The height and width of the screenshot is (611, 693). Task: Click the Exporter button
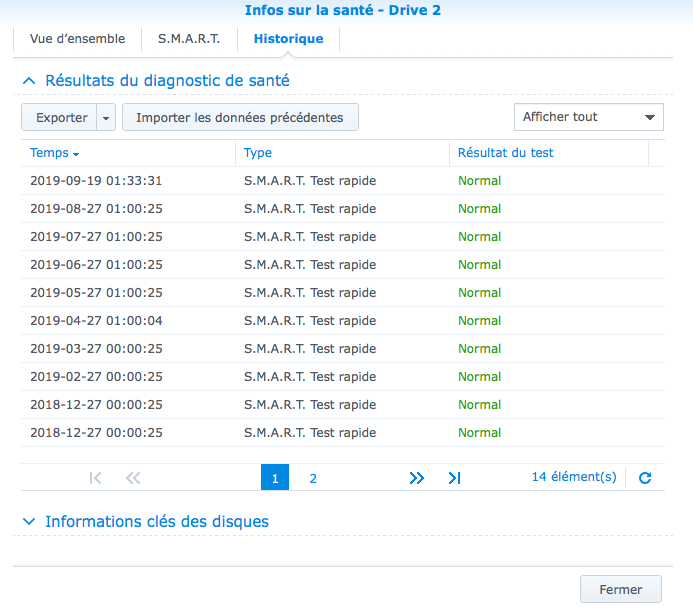pos(61,118)
